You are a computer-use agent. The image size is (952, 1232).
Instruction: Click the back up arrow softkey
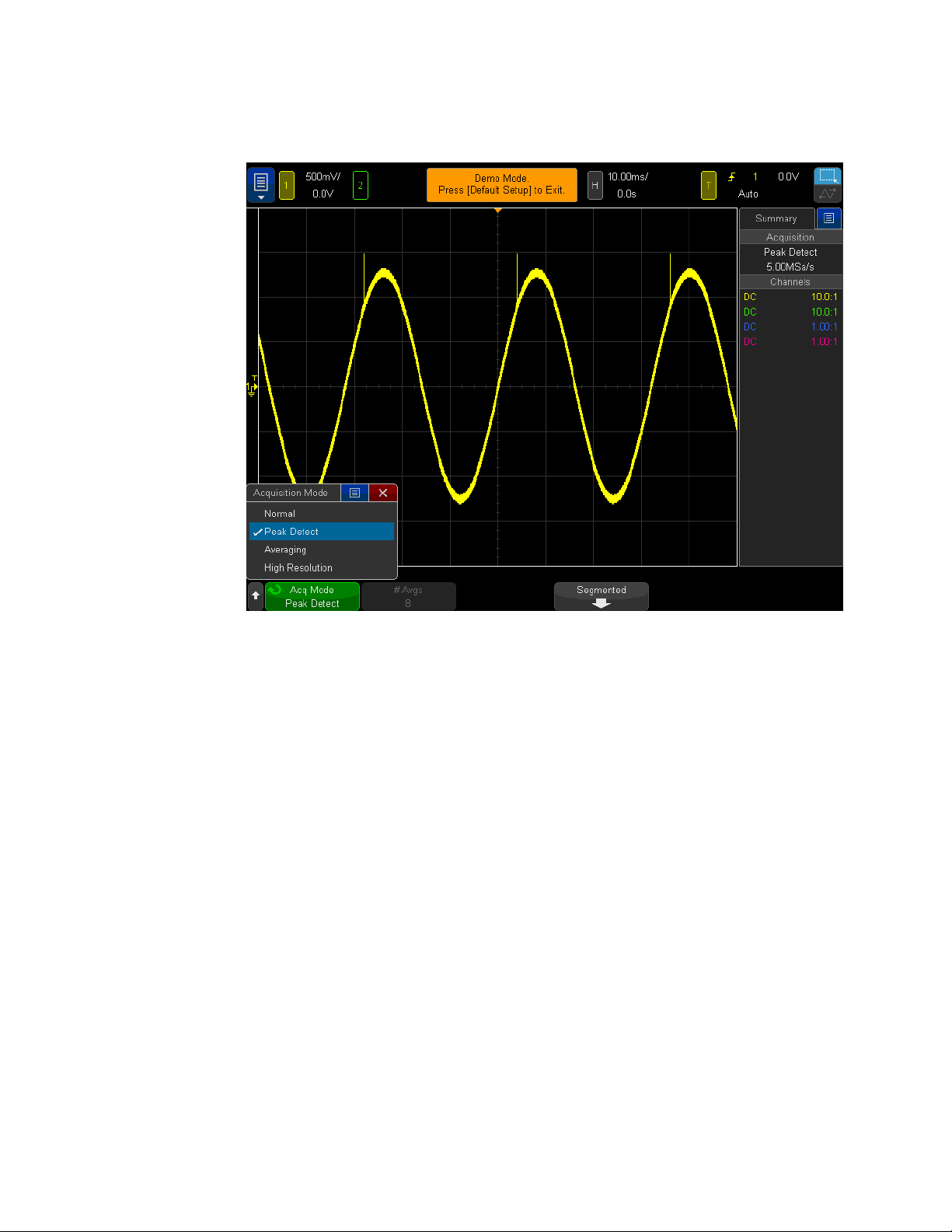tap(256, 596)
